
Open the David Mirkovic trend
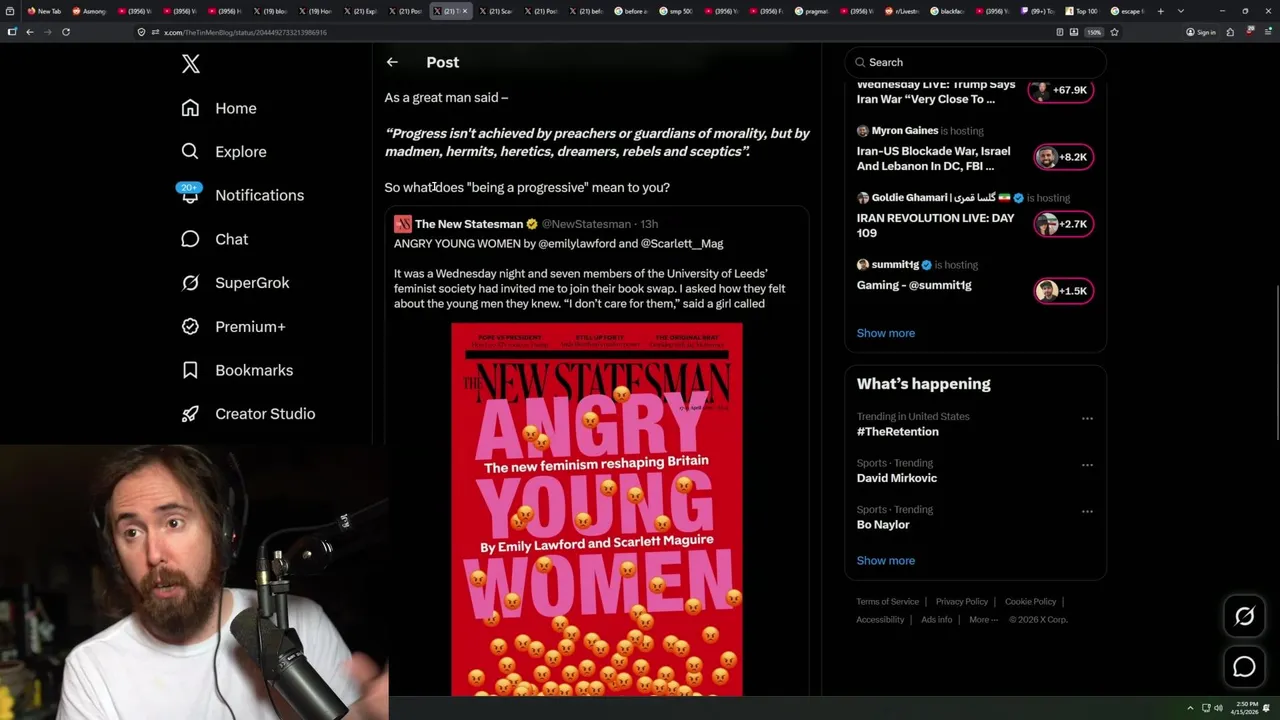(x=896, y=478)
